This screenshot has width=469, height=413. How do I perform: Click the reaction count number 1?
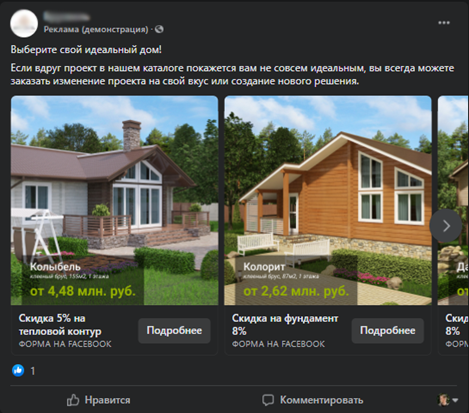33,371
